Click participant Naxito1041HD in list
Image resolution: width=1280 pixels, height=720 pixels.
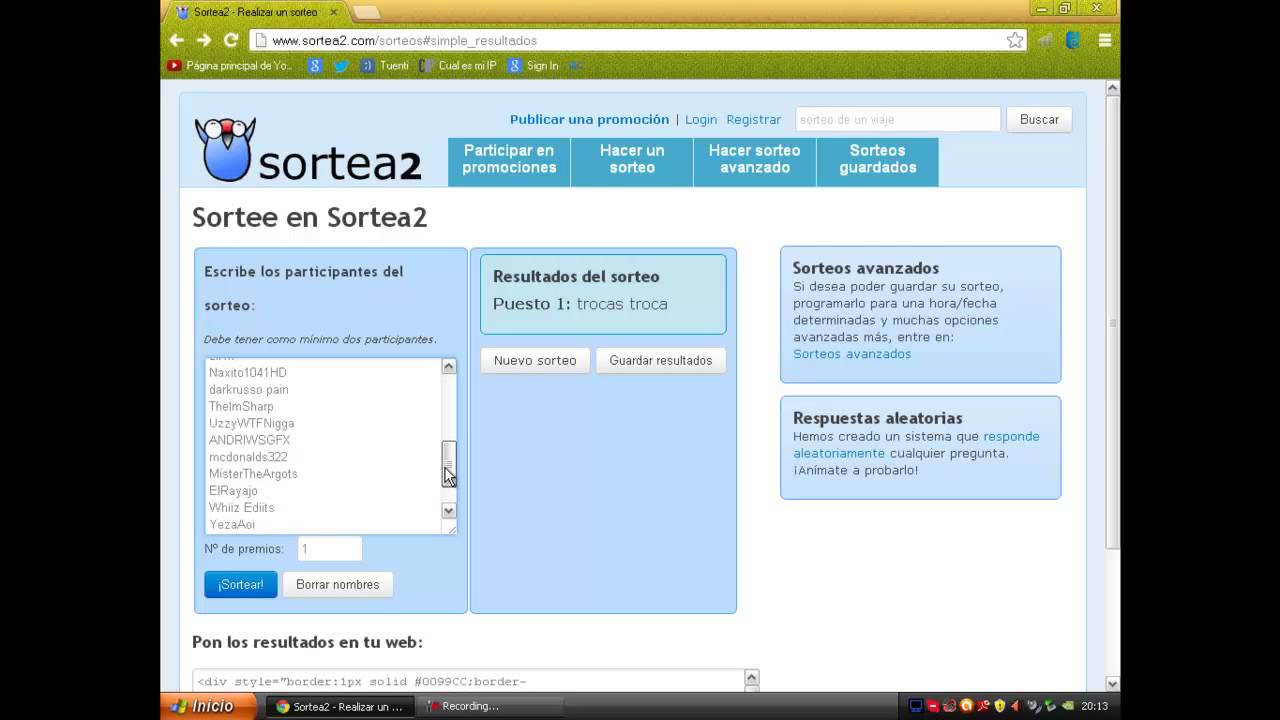(248, 373)
